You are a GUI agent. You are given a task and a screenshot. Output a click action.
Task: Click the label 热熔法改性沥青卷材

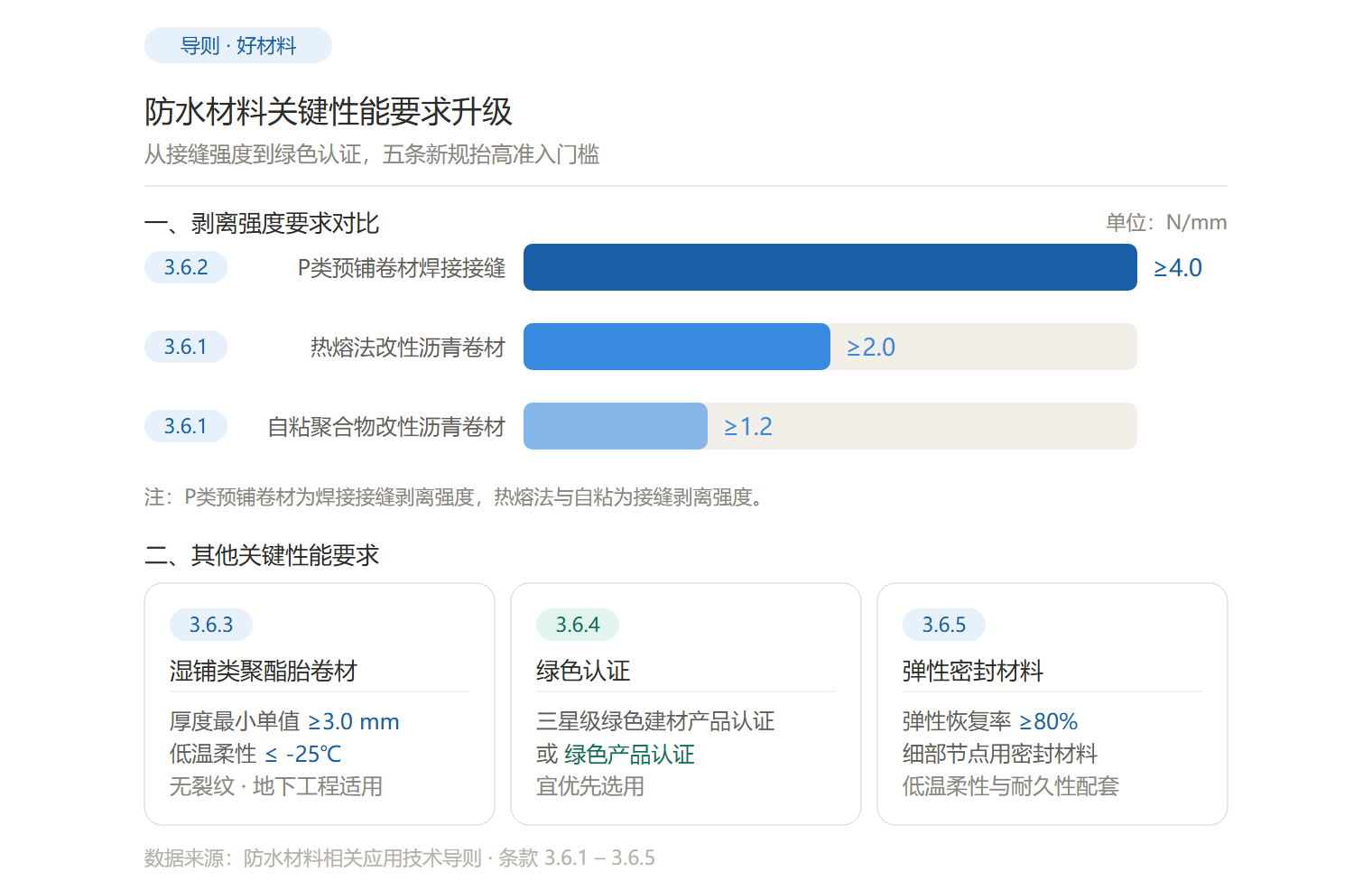coord(408,348)
